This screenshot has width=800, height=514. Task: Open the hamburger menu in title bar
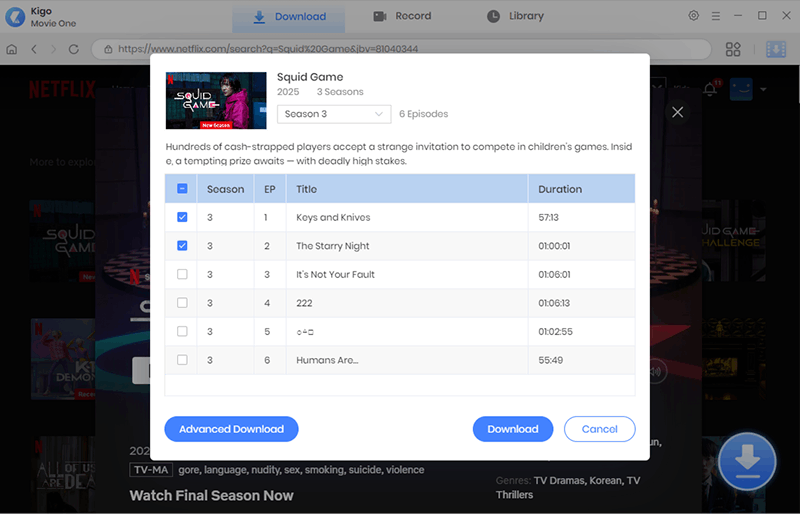pos(716,16)
